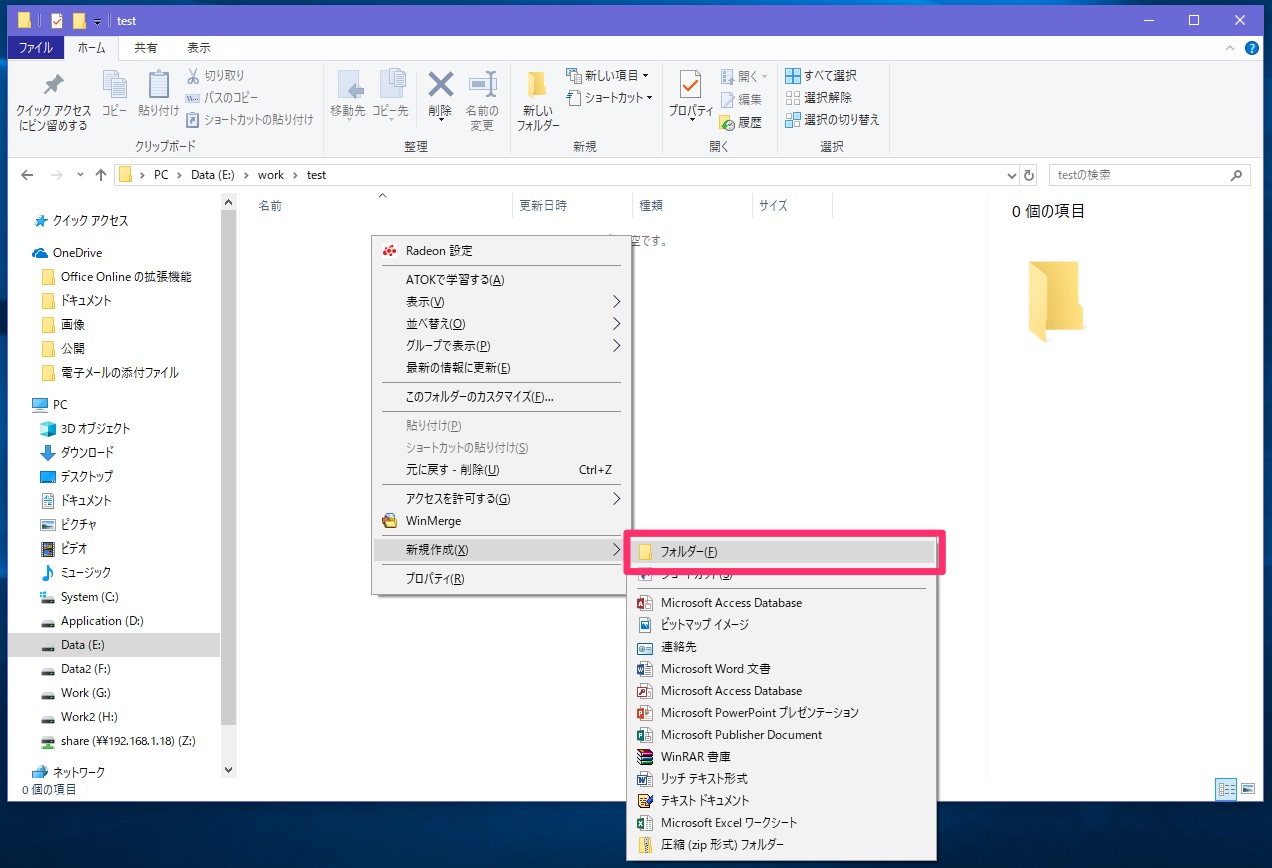The height and width of the screenshot is (868, 1272).
Task: Open the address bar history dropdown
Action: tap(1011, 175)
